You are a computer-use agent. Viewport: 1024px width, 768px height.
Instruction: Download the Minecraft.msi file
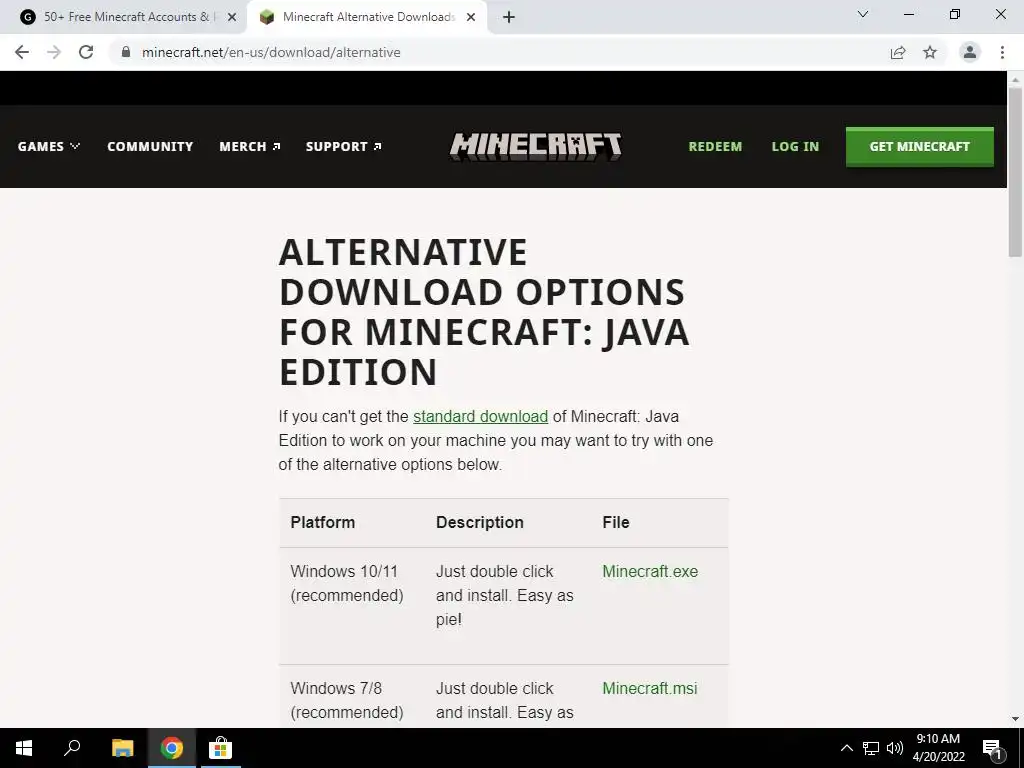pos(650,688)
